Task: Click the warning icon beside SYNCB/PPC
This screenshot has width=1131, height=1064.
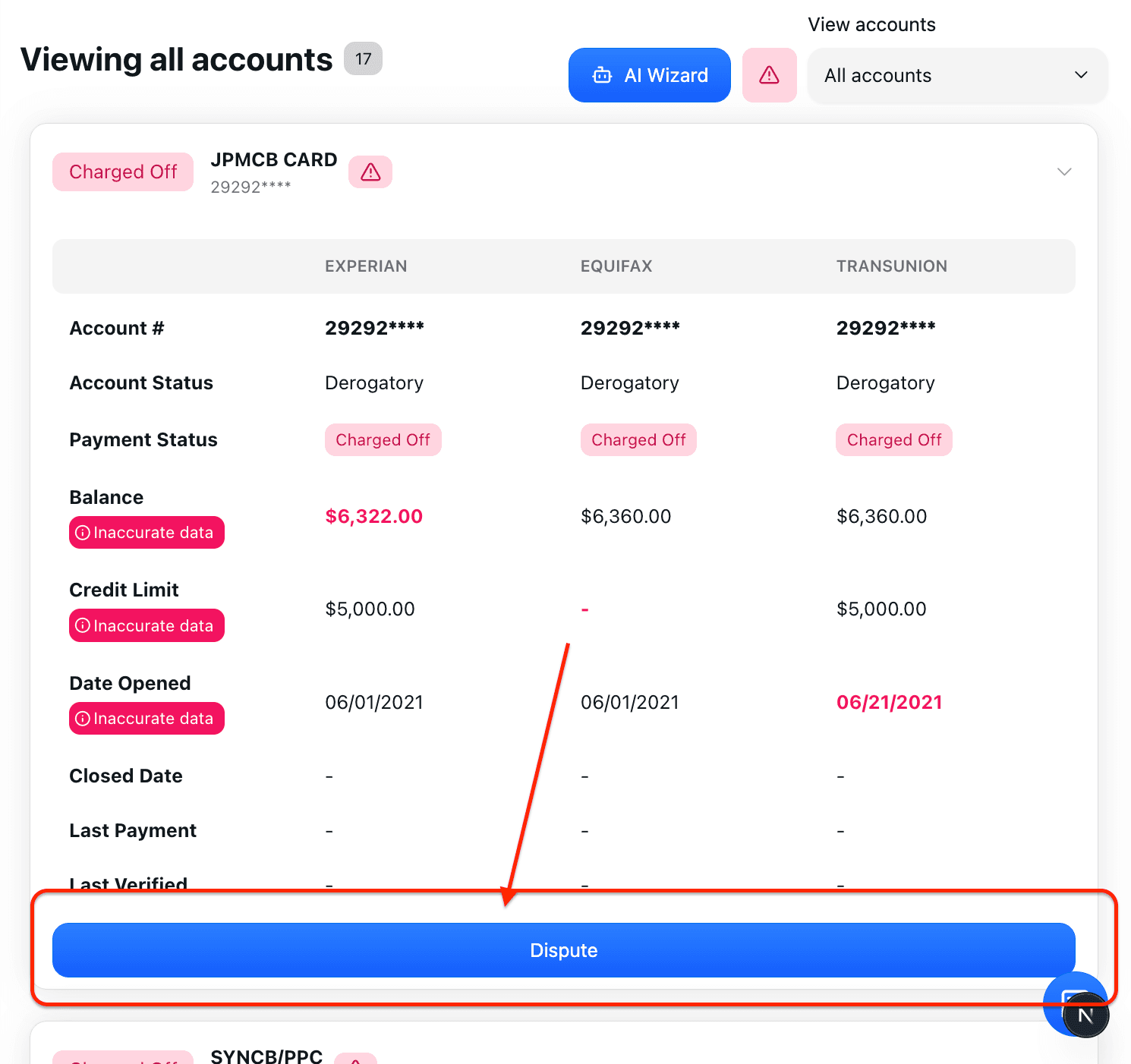Action: point(355,1059)
